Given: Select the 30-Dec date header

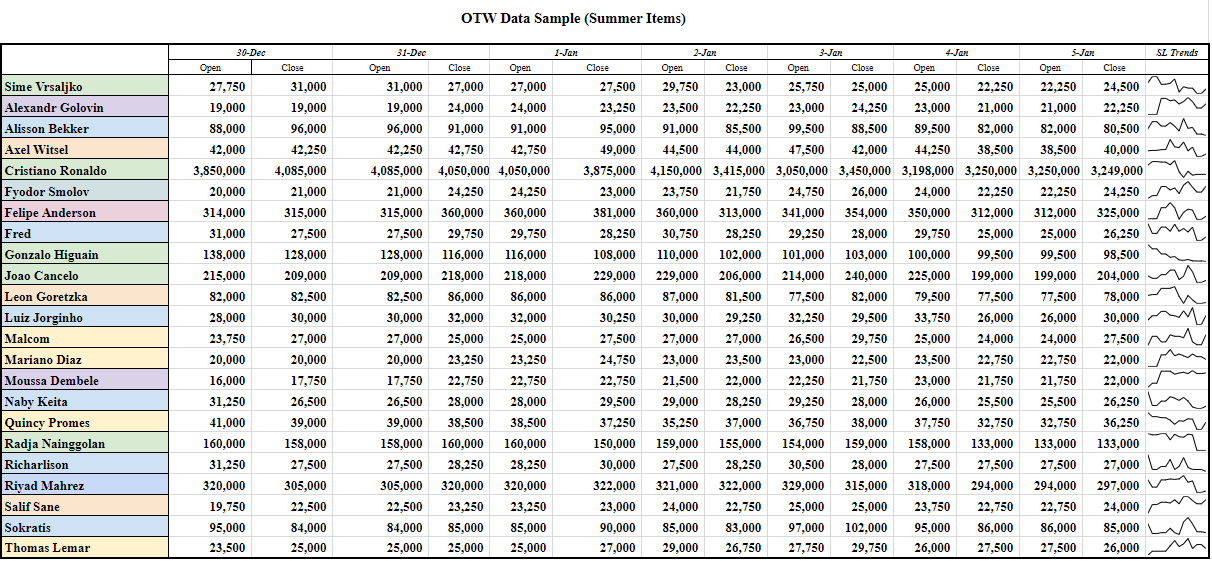Looking at the screenshot, I should 250,52.
